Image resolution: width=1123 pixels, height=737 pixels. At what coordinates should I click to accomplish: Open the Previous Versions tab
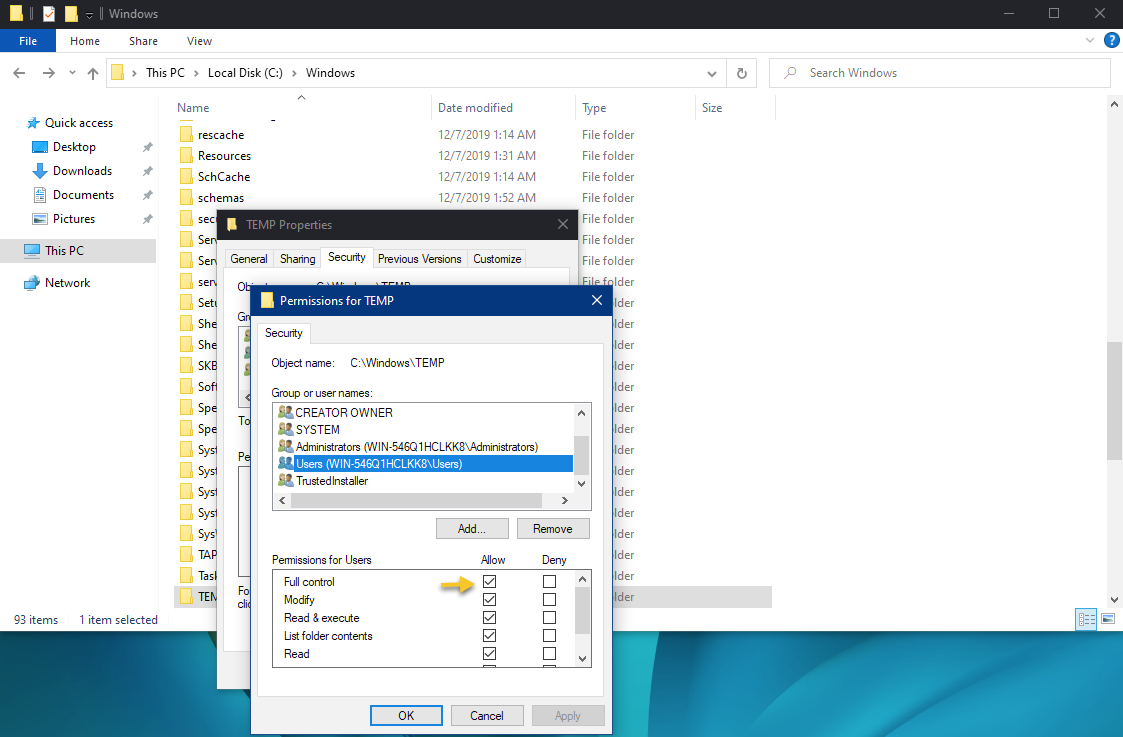point(420,259)
